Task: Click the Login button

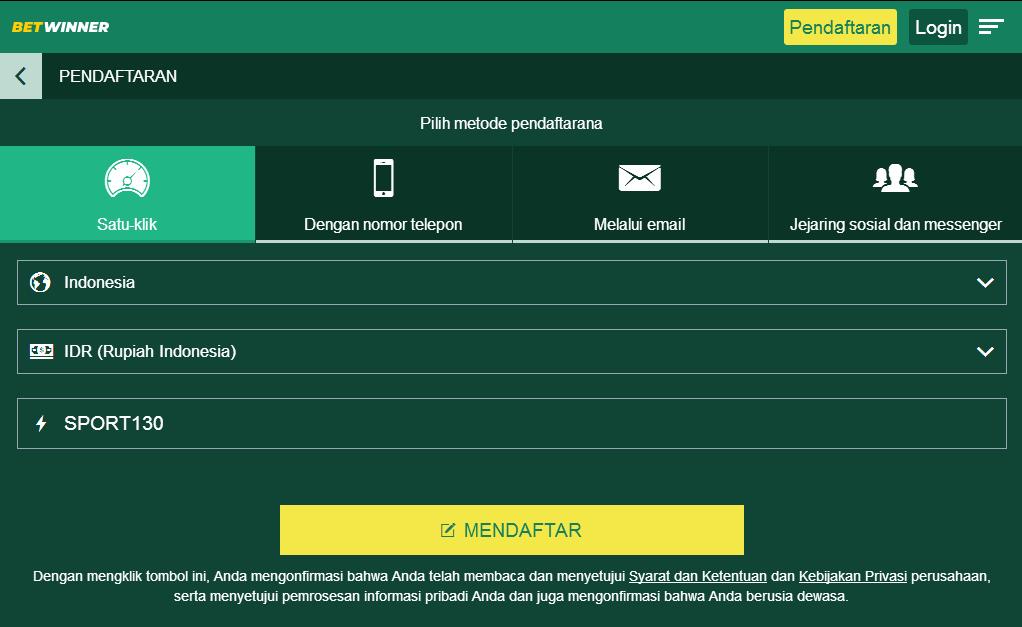Action: click(938, 27)
